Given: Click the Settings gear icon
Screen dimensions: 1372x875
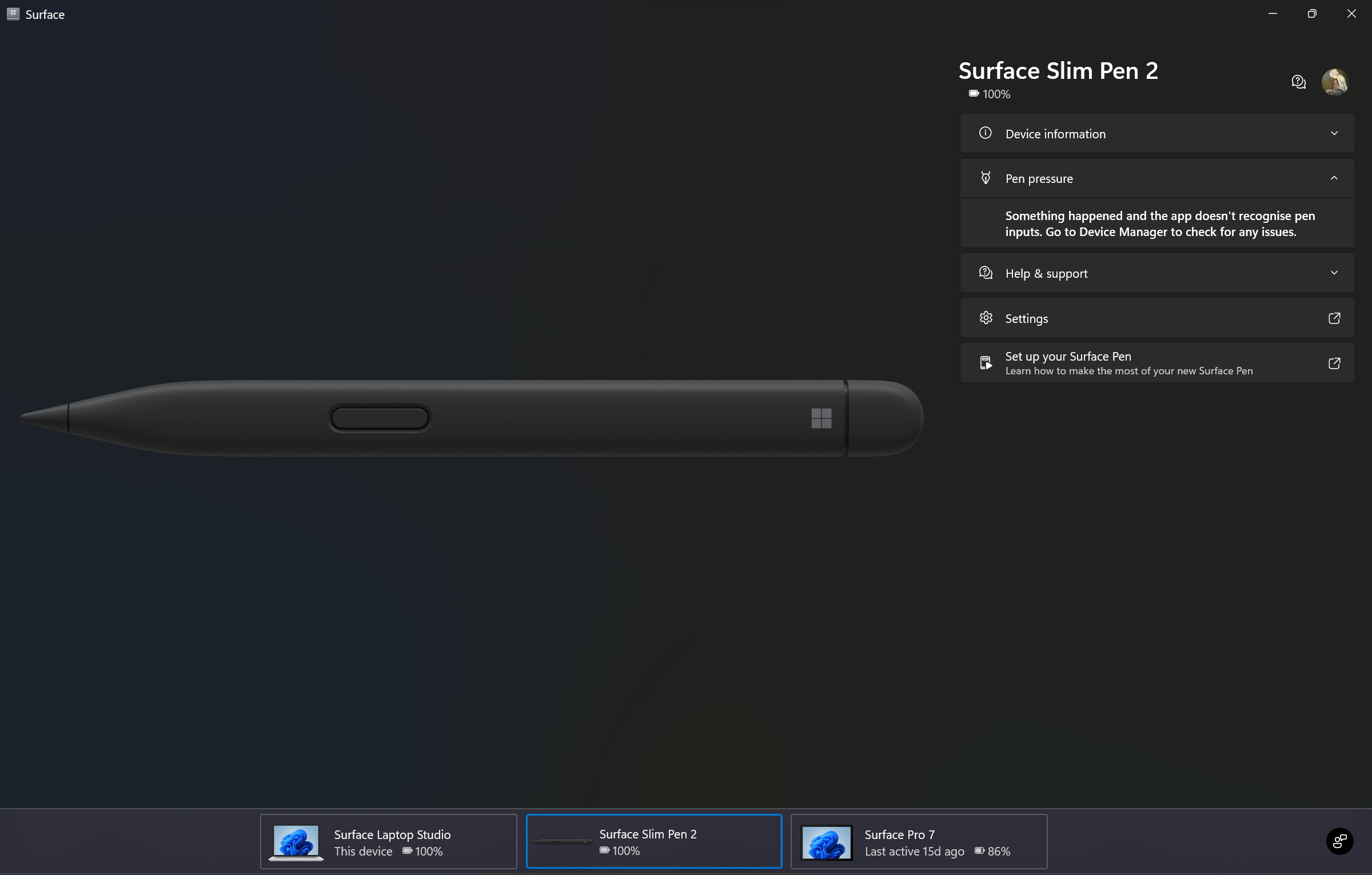Looking at the screenshot, I should (x=986, y=318).
